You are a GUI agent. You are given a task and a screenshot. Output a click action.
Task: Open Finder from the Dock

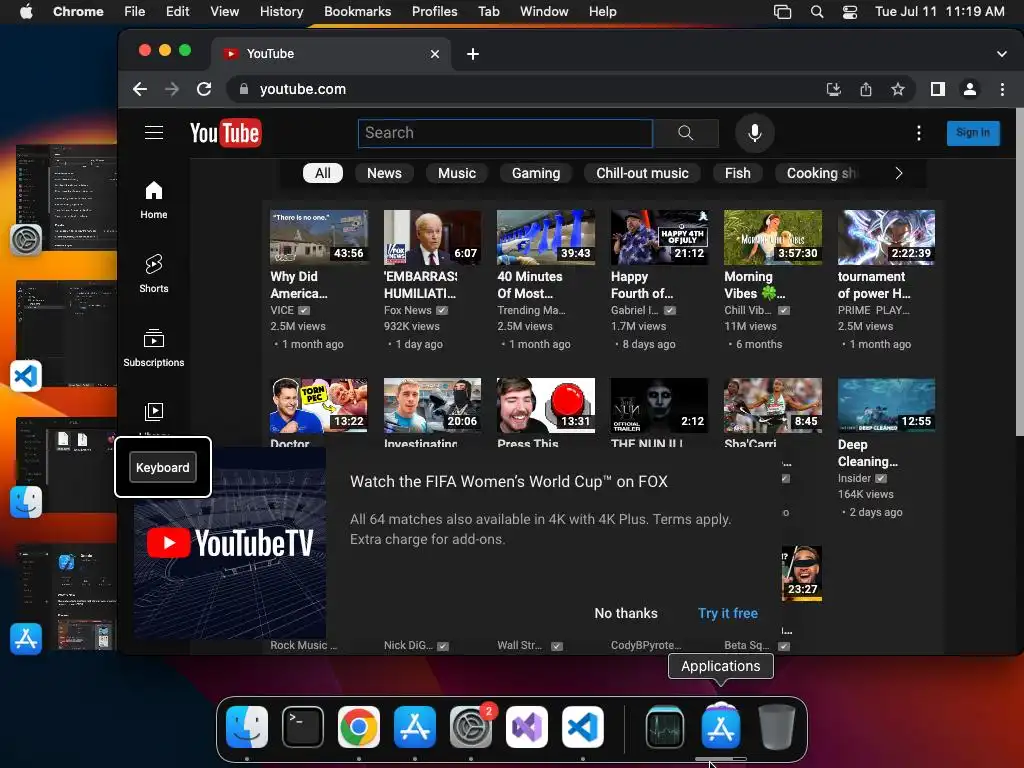tap(247, 727)
